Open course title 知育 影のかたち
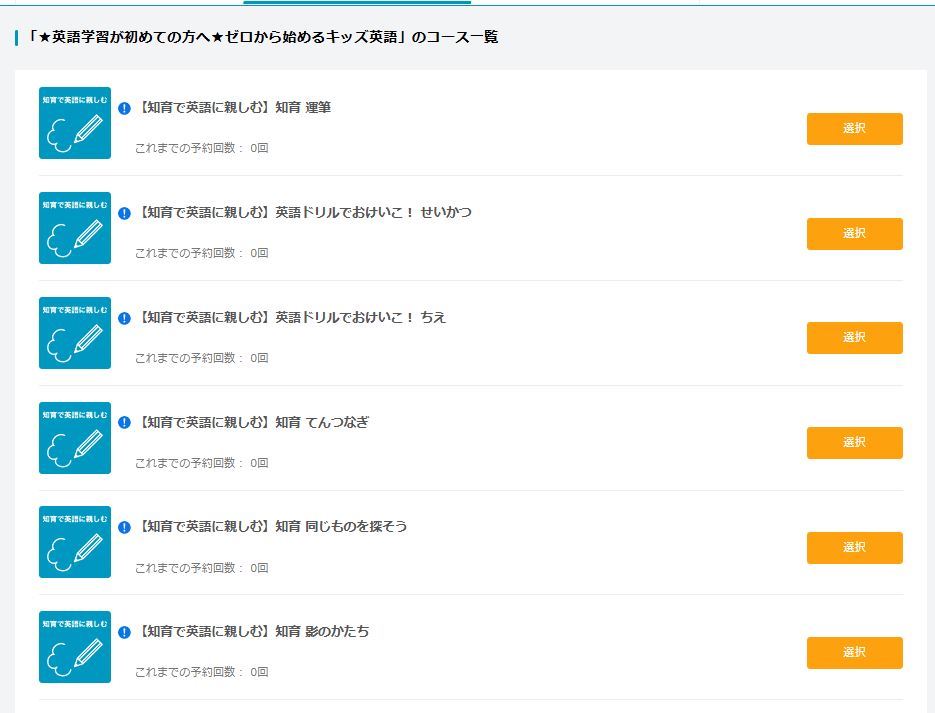This screenshot has width=935, height=713. (253, 632)
